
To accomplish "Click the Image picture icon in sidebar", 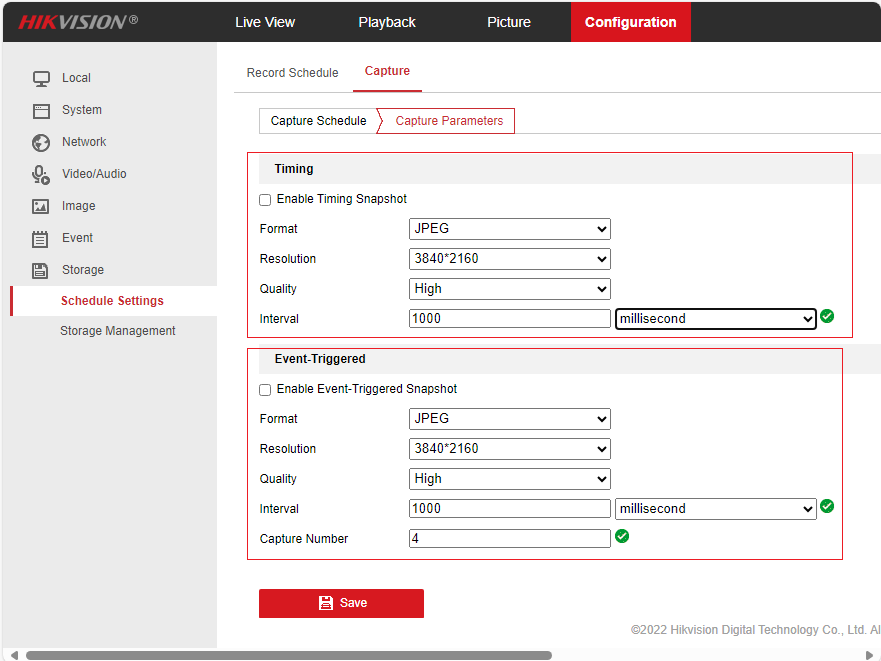I will [x=41, y=207].
